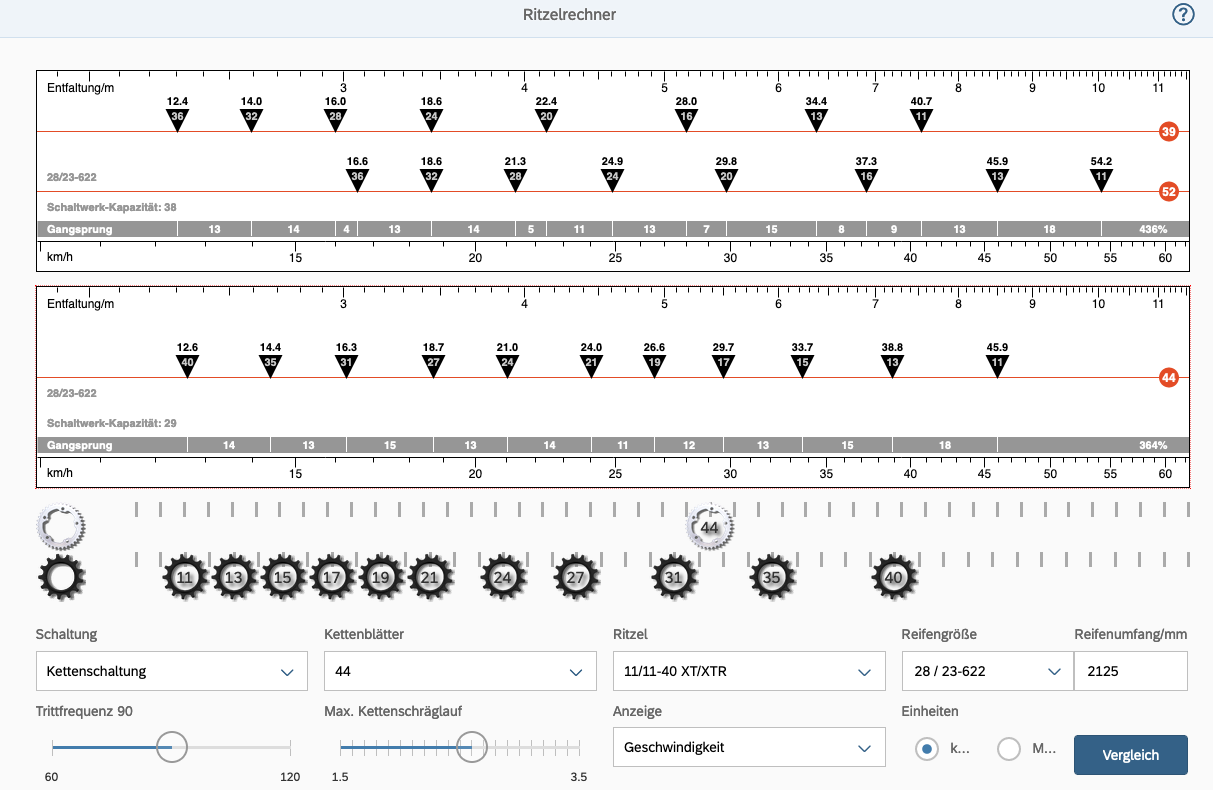Screen dimensions: 1213x790
Task: Click the empty black sprocket icon
Action: (61, 578)
